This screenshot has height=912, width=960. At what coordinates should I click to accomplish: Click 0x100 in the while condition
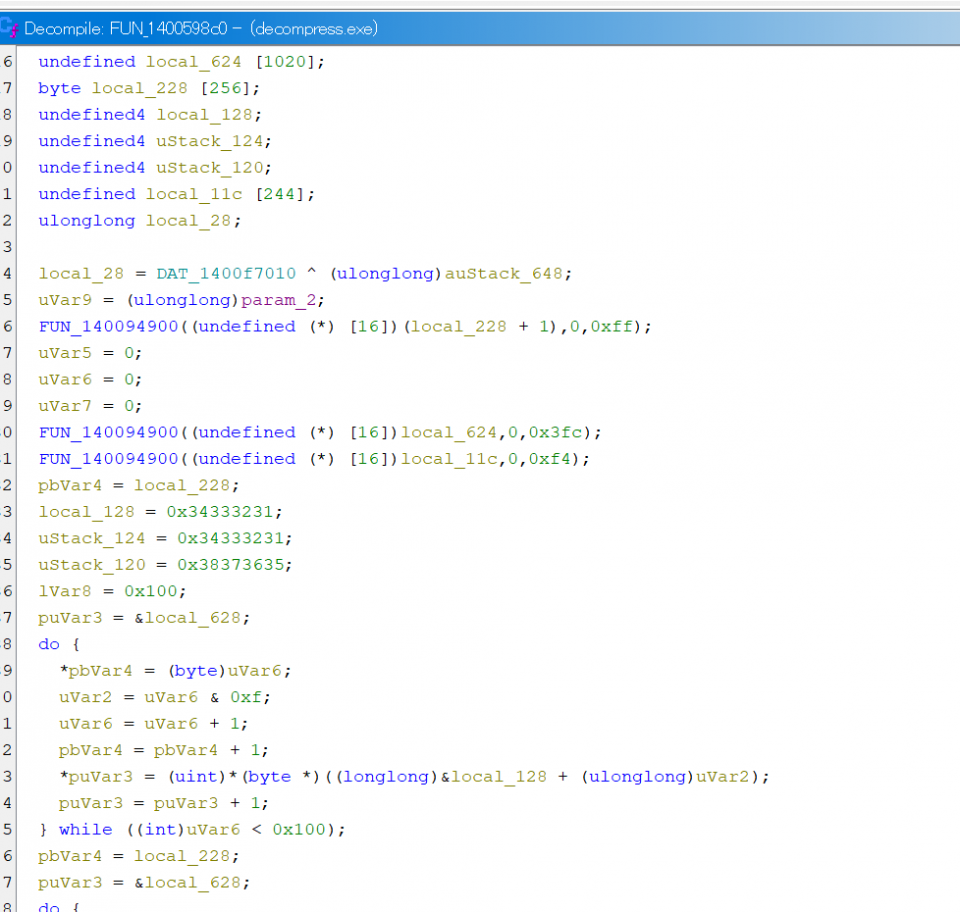[x=299, y=830]
